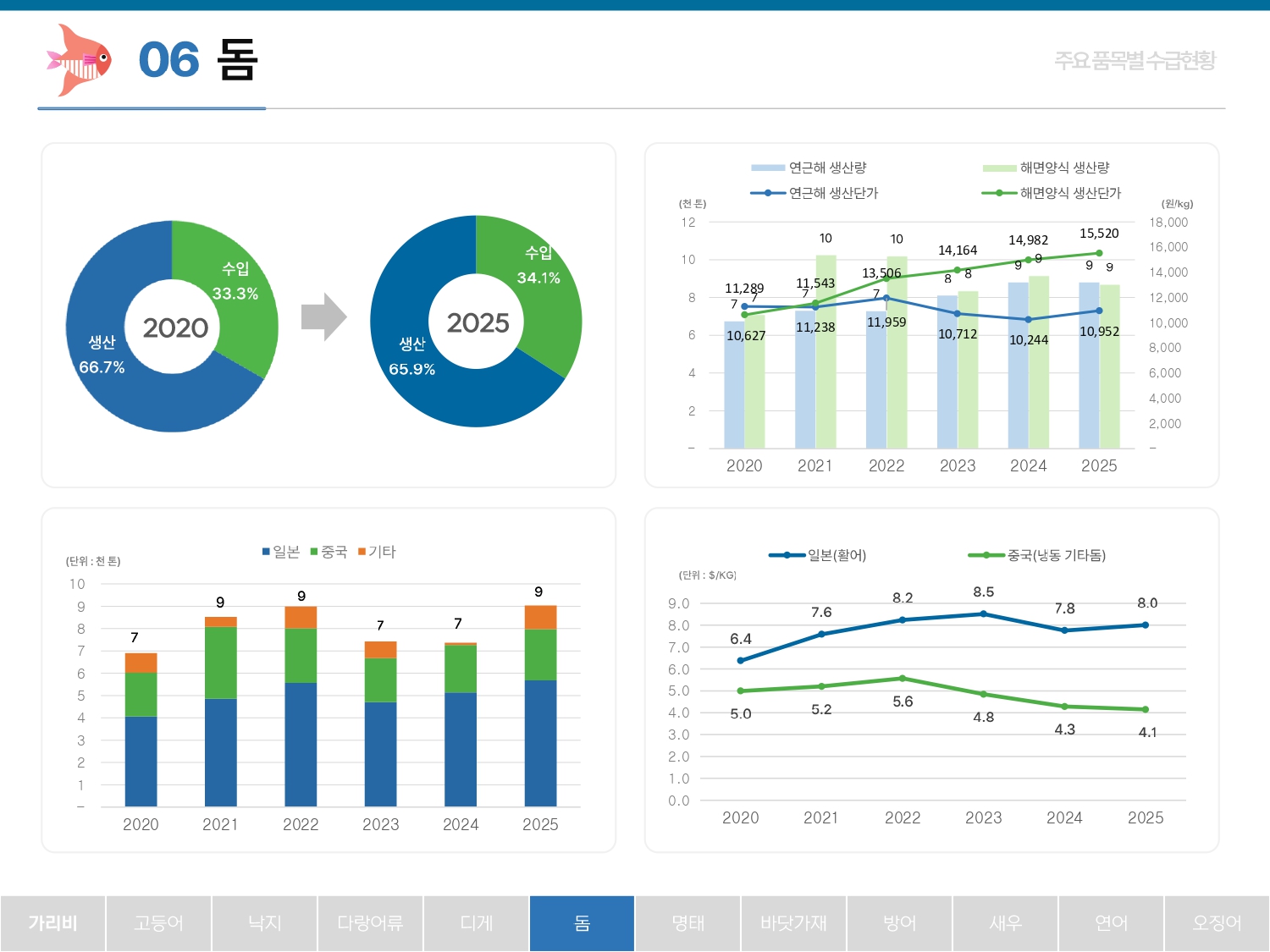Viewport: 1270px width, 952px height.
Task: Click the 34.1% import share label
Action: pos(538,278)
